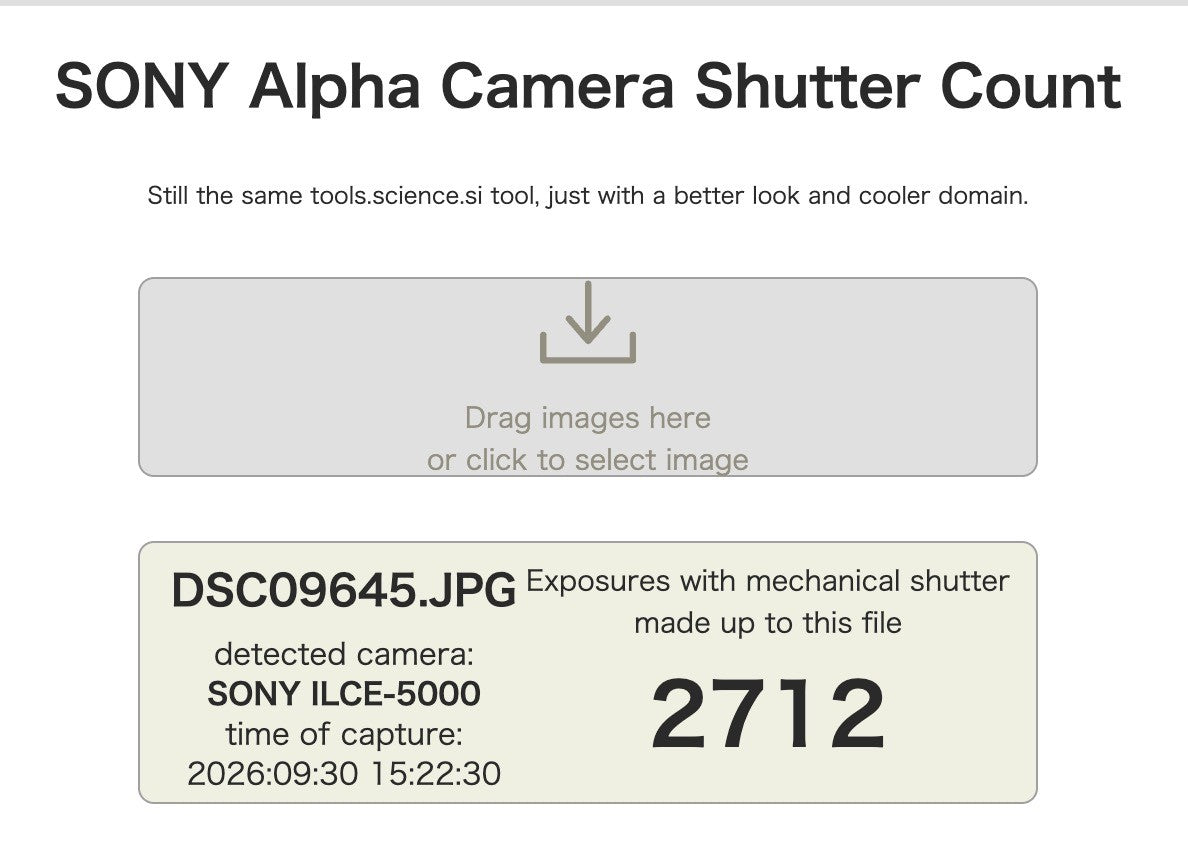The width and height of the screenshot is (1188, 844).
Task: Click 'Exposures with mechanical shutter' text
Action: [768, 581]
